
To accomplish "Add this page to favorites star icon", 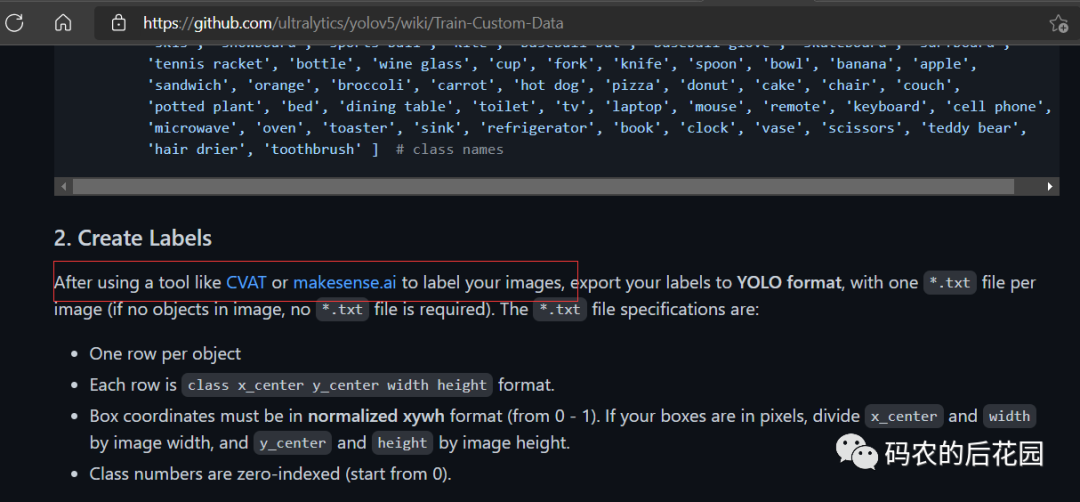I will (1059, 23).
